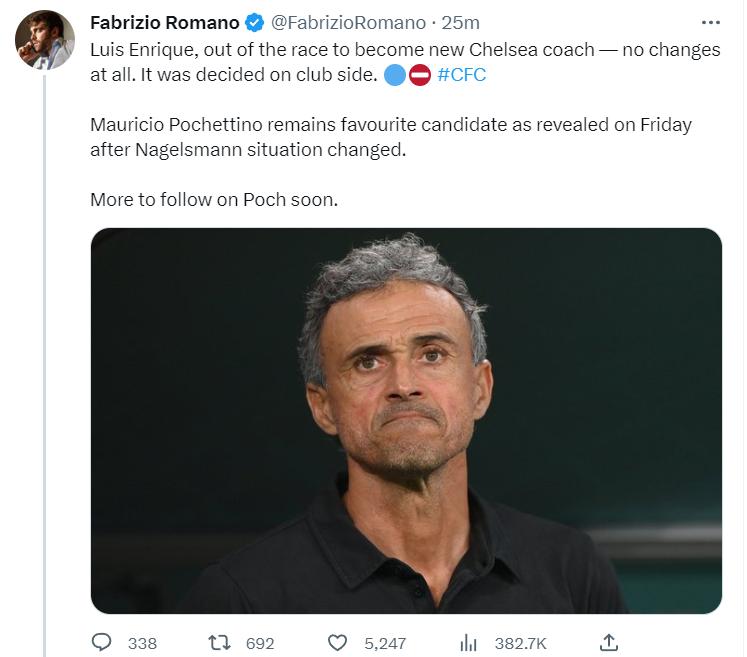The image size is (747, 657).
Task: Like the tweet with heart icon
Action: pyautogui.click(x=337, y=643)
